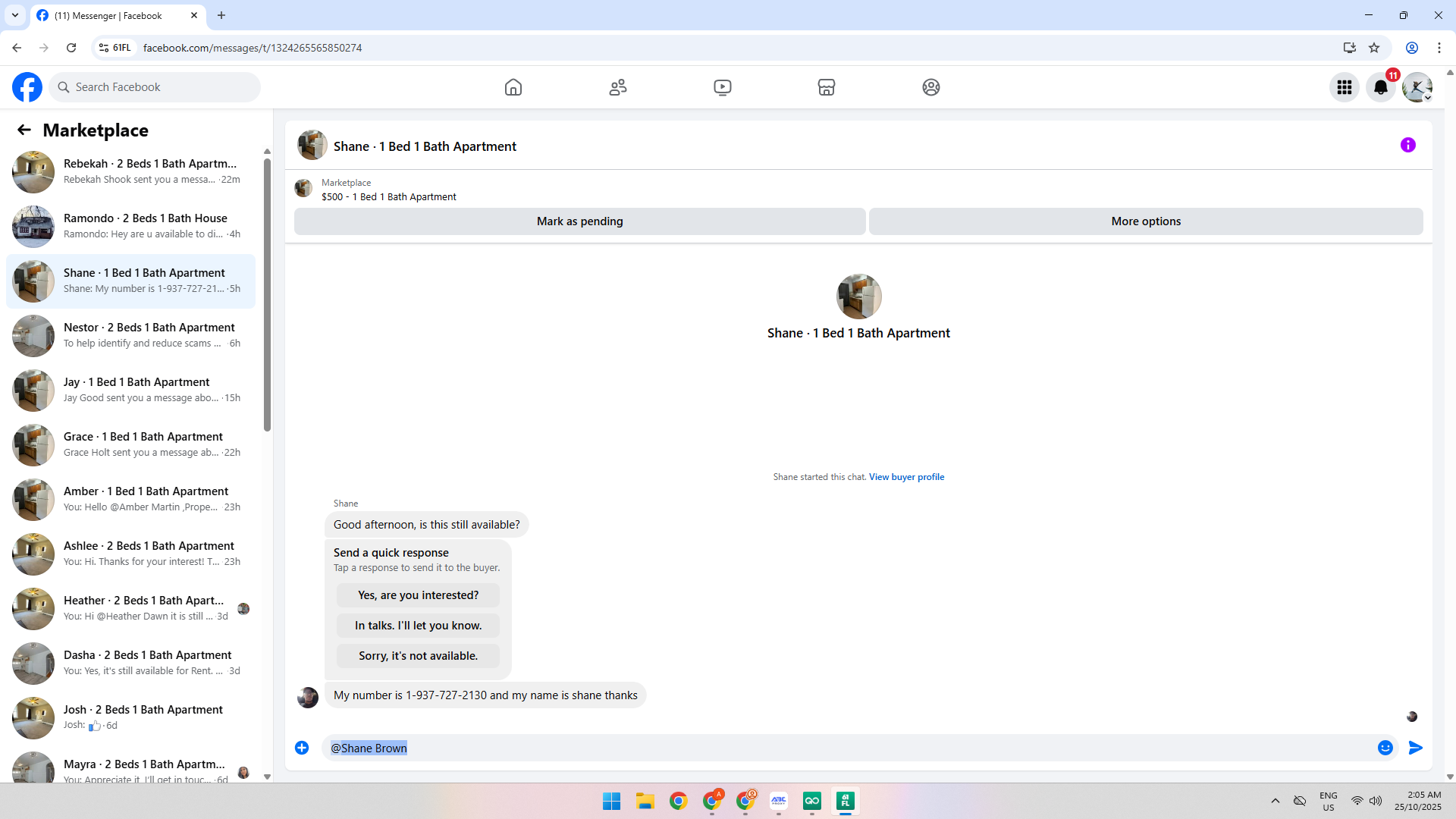Send quick response 'In talks. I'll let you know.'
The width and height of the screenshot is (1456, 819).
[x=419, y=626]
